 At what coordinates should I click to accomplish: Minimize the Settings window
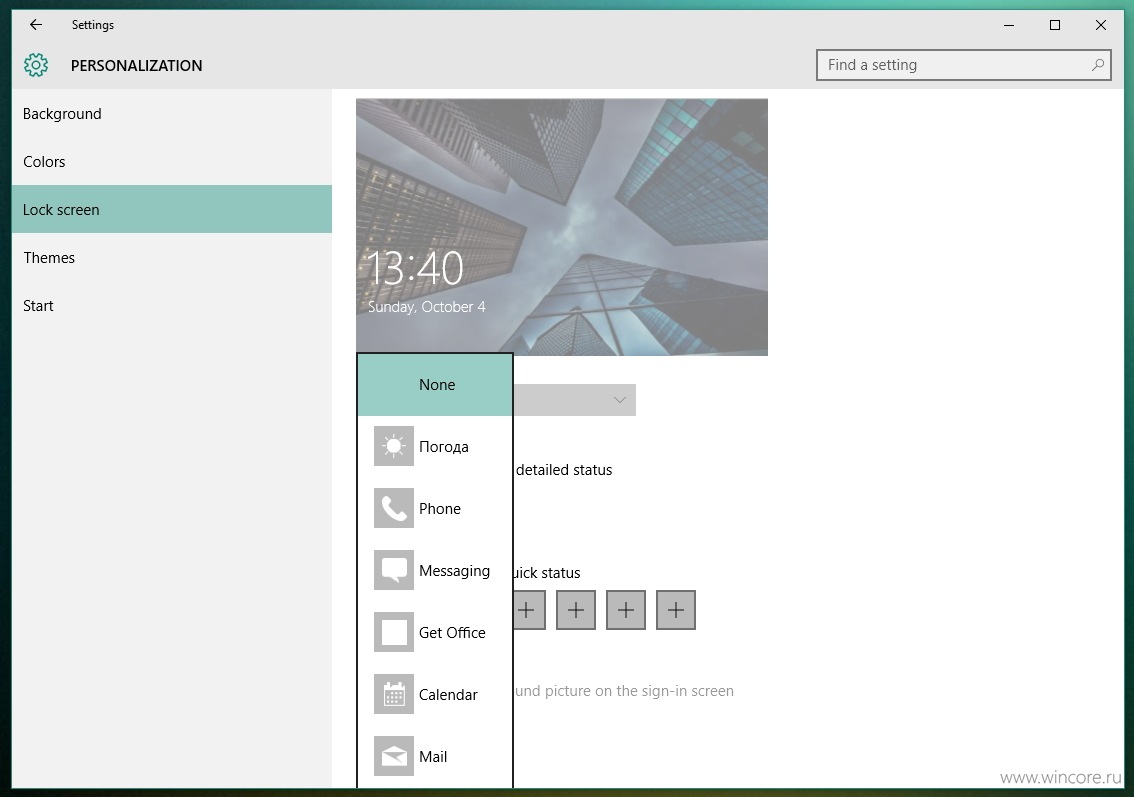click(1009, 25)
